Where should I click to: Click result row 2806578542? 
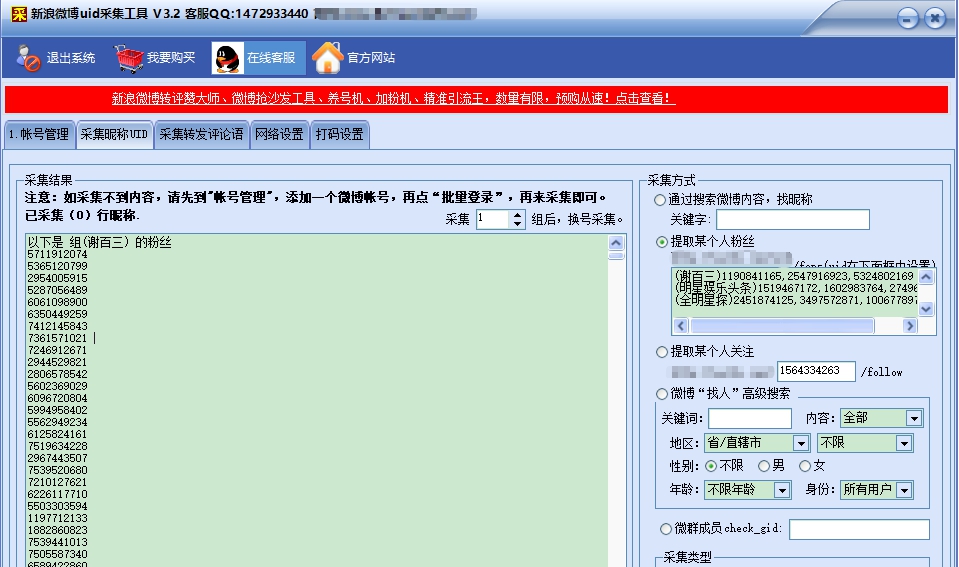click(57, 374)
